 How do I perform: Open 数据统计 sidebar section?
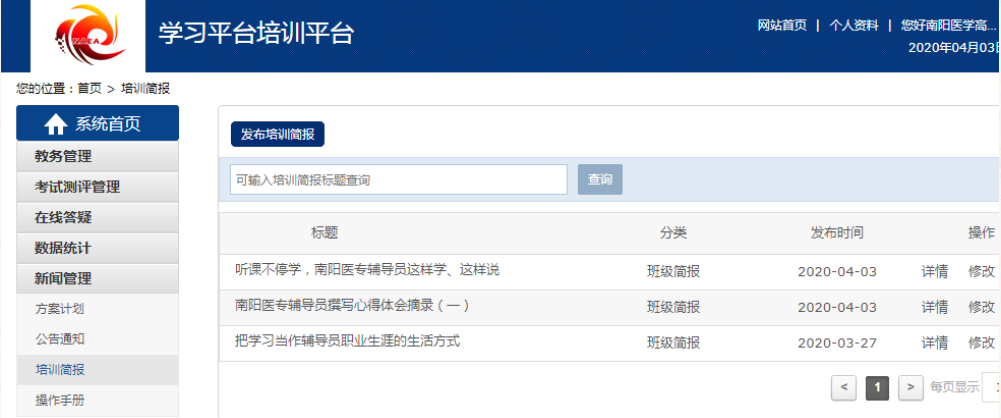[98, 248]
